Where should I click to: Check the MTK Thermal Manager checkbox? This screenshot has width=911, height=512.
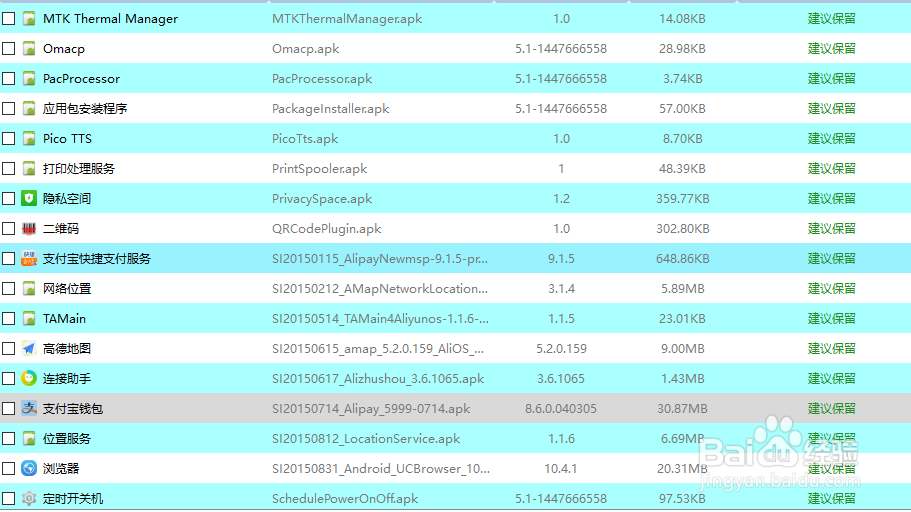(9, 19)
